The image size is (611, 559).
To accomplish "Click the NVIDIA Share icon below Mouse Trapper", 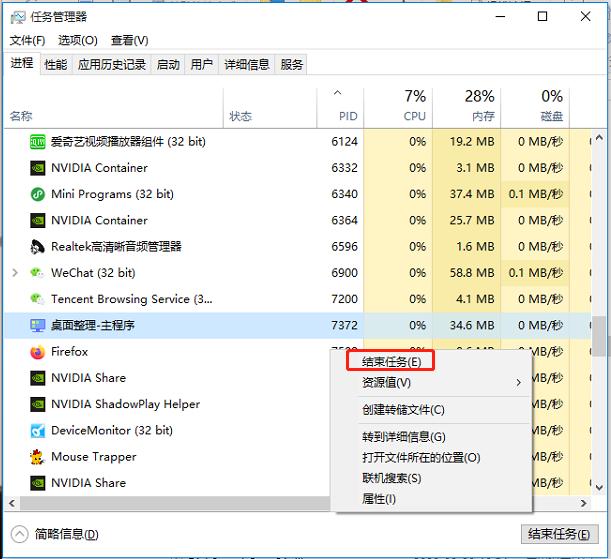I will 38,483.
